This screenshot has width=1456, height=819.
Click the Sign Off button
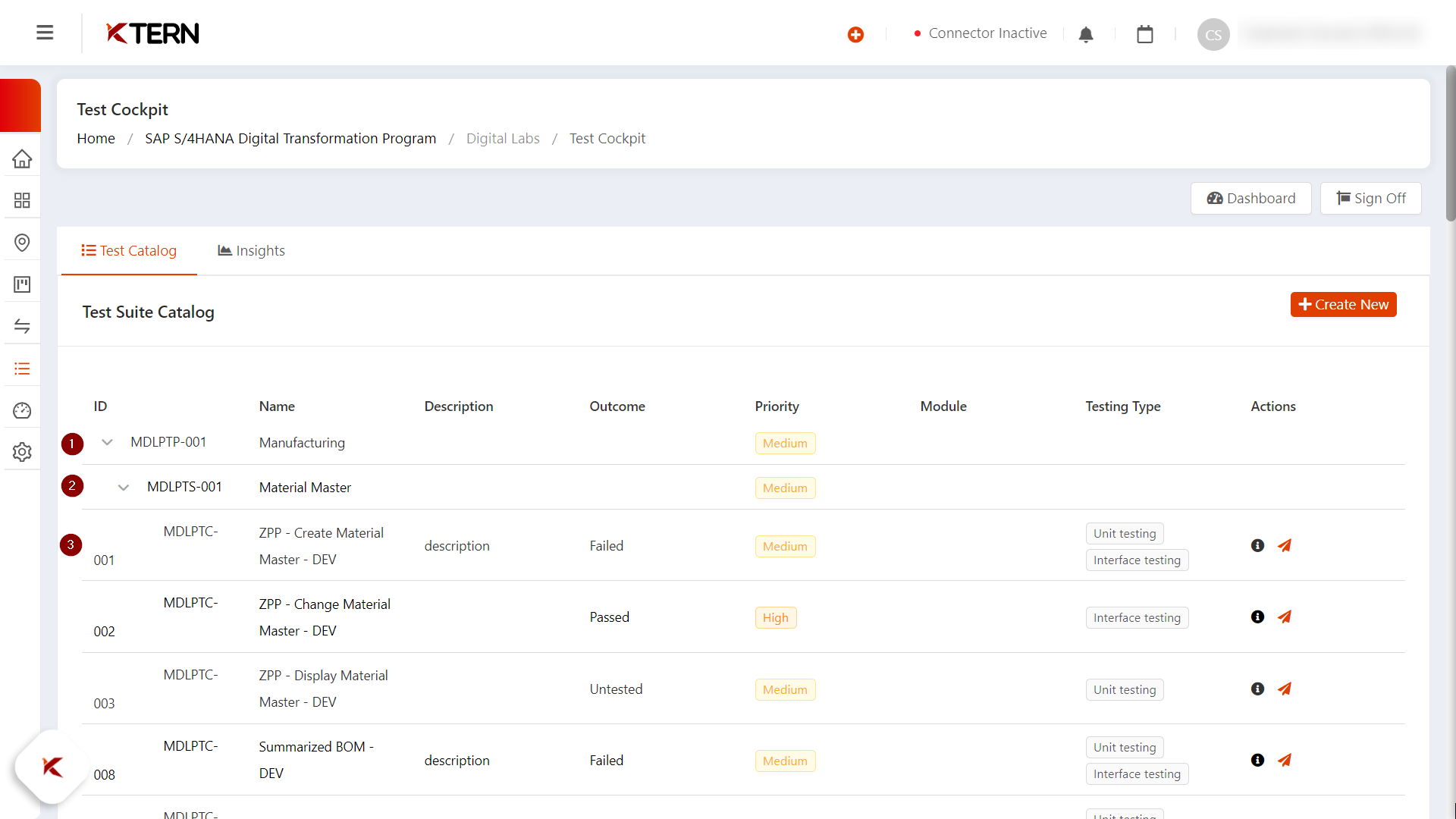click(x=1370, y=198)
